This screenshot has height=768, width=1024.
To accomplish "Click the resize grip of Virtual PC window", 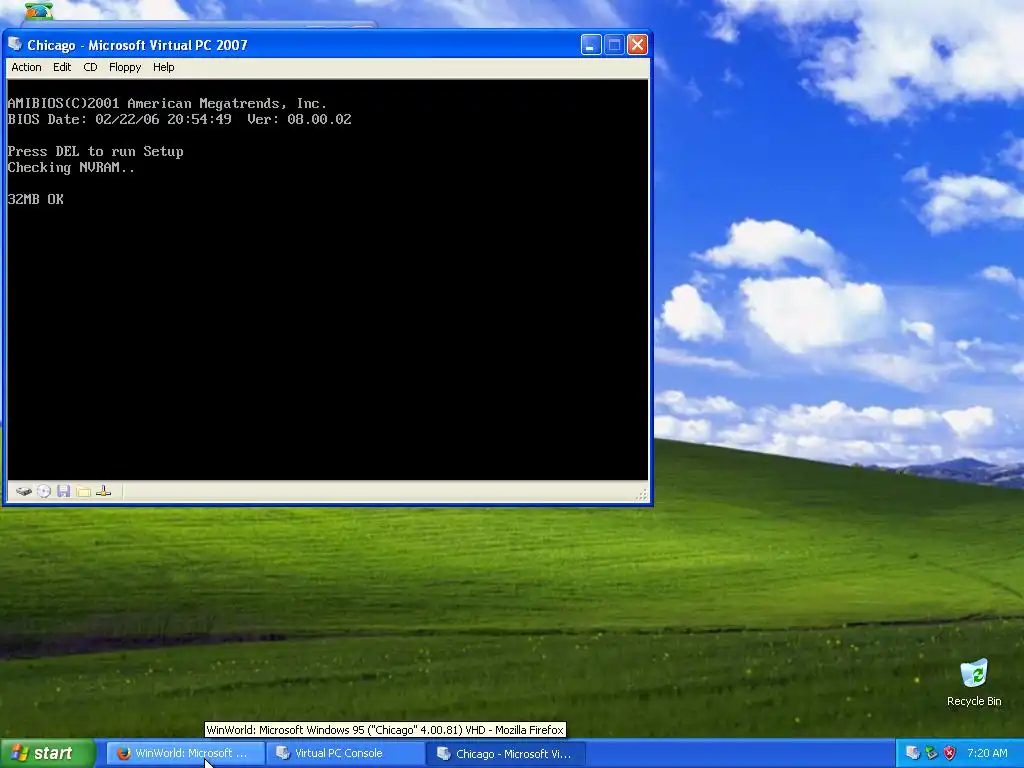I will [x=641, y=495].
